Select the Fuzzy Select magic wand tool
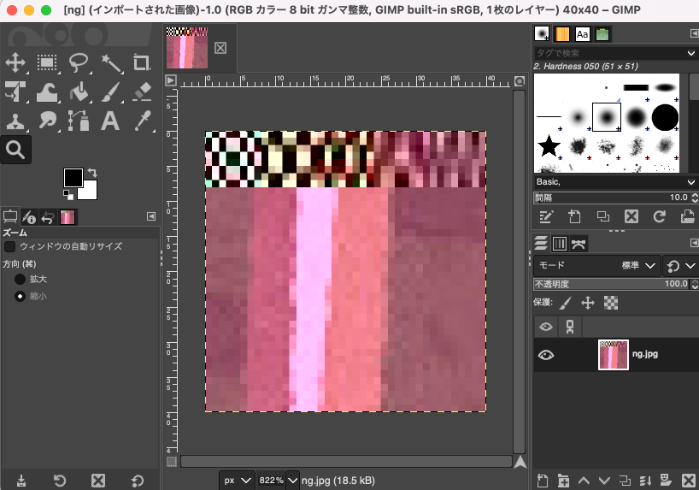 pos(111,63)
